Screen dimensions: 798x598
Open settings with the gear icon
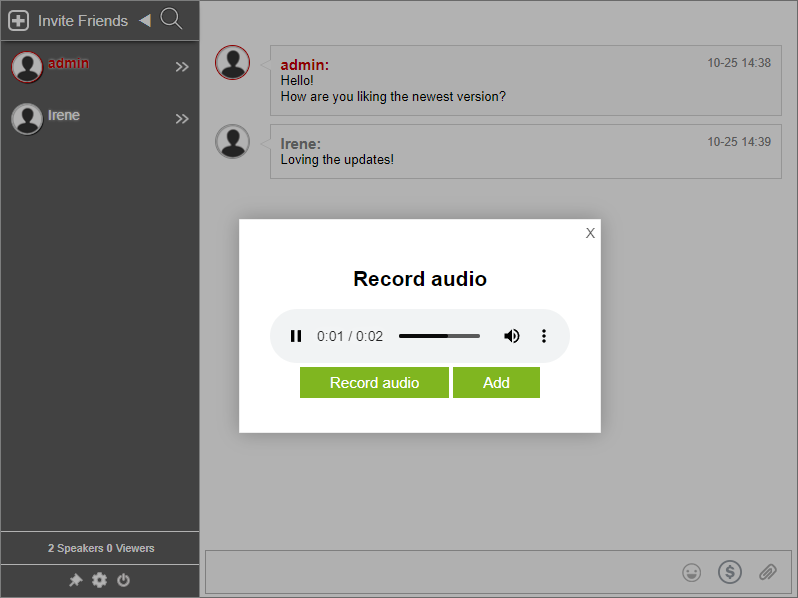point(99,580)
